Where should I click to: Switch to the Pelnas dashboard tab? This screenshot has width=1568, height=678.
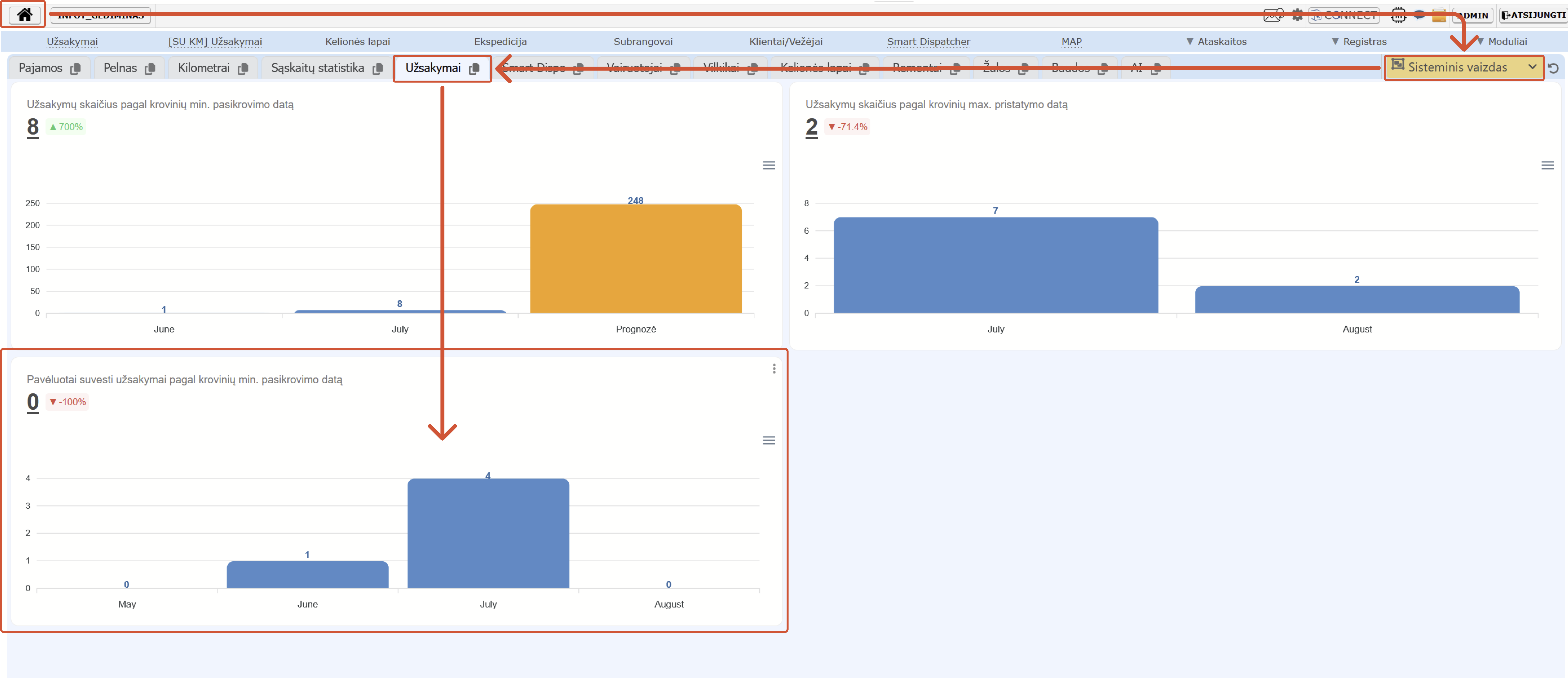tap(120, 68)
